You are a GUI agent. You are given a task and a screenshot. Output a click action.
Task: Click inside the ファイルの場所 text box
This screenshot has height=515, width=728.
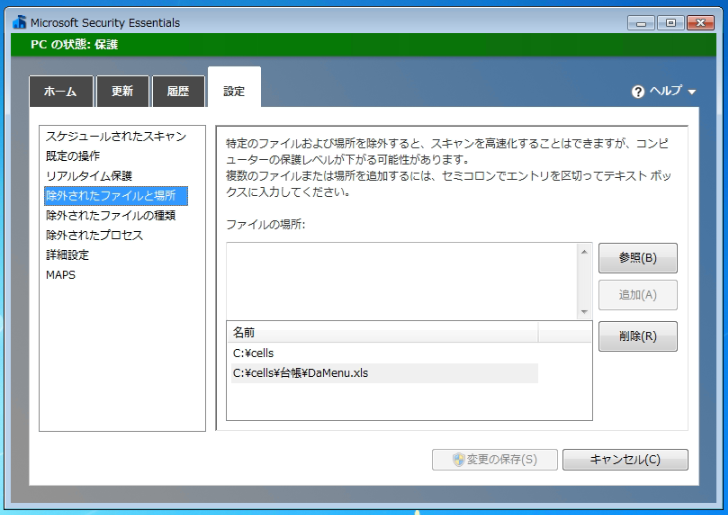click(x=402, y=281)
